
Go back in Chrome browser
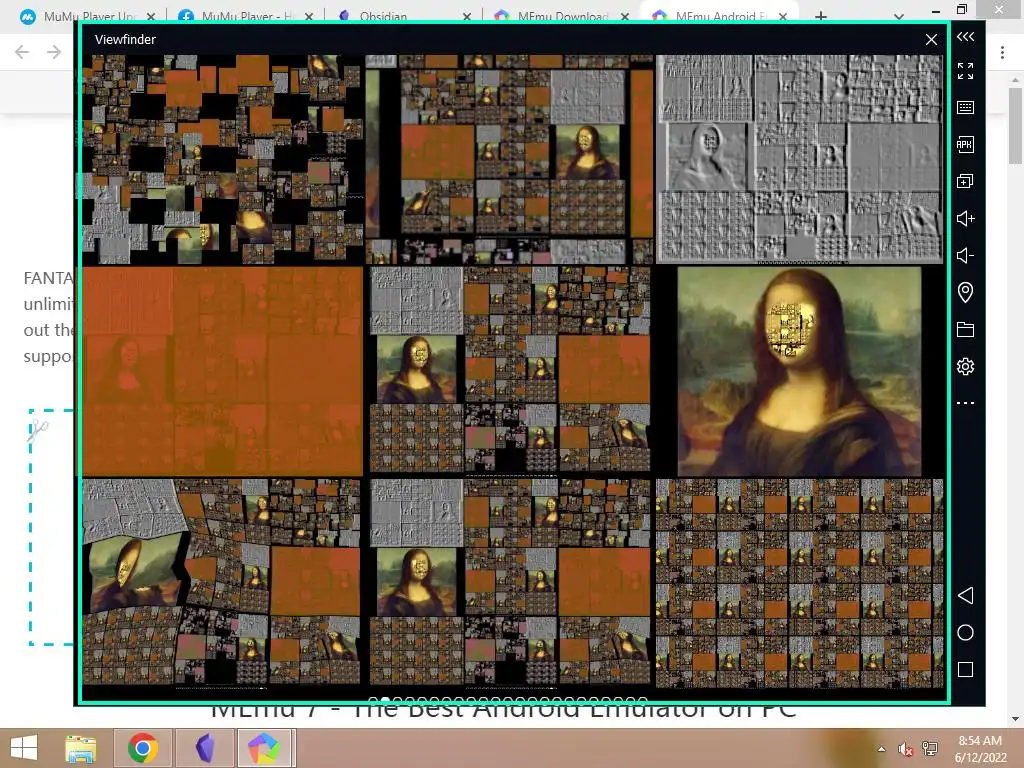(22, 52)
